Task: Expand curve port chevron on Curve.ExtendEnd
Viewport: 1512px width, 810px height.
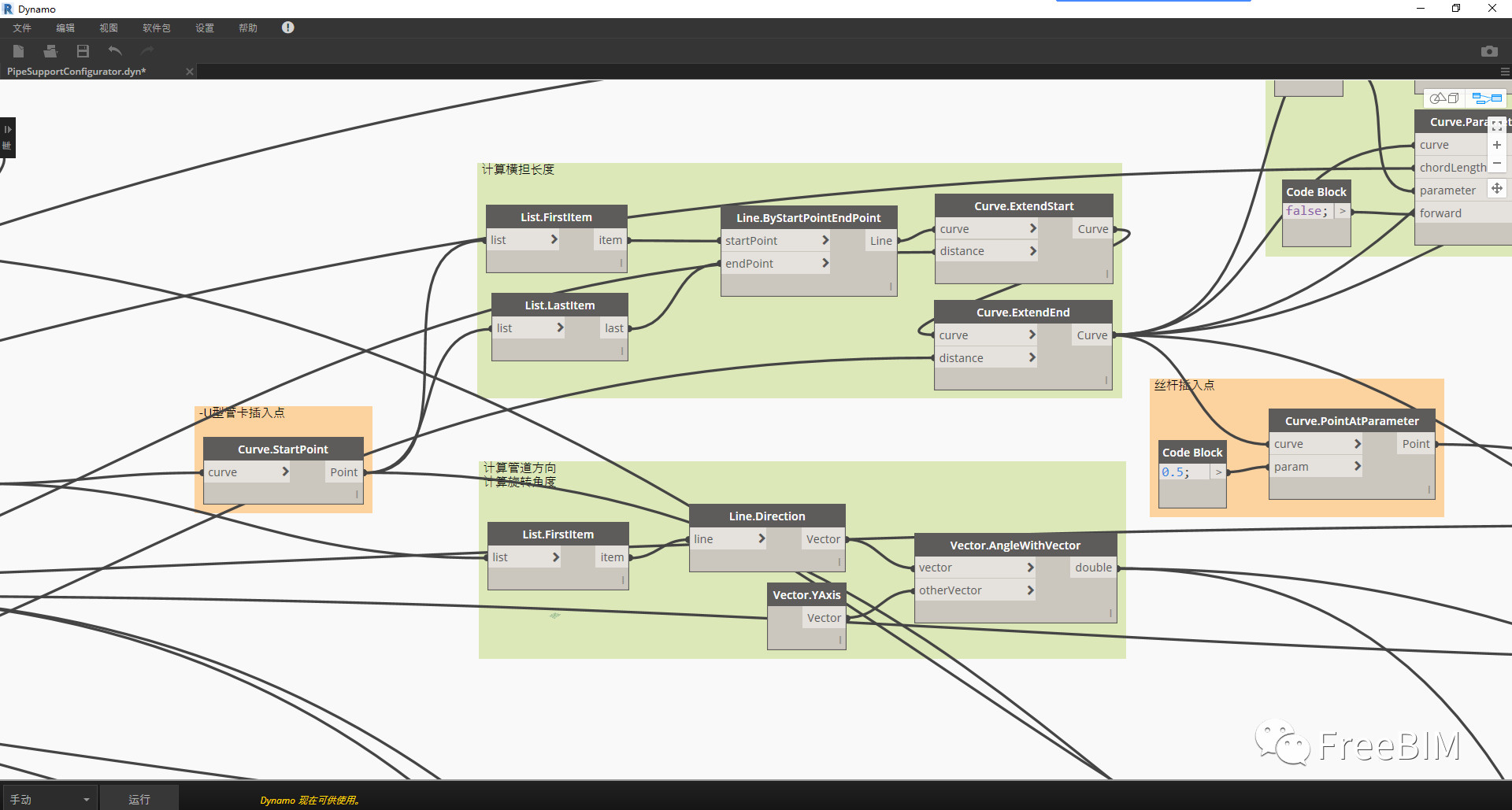Action: 1032,335
